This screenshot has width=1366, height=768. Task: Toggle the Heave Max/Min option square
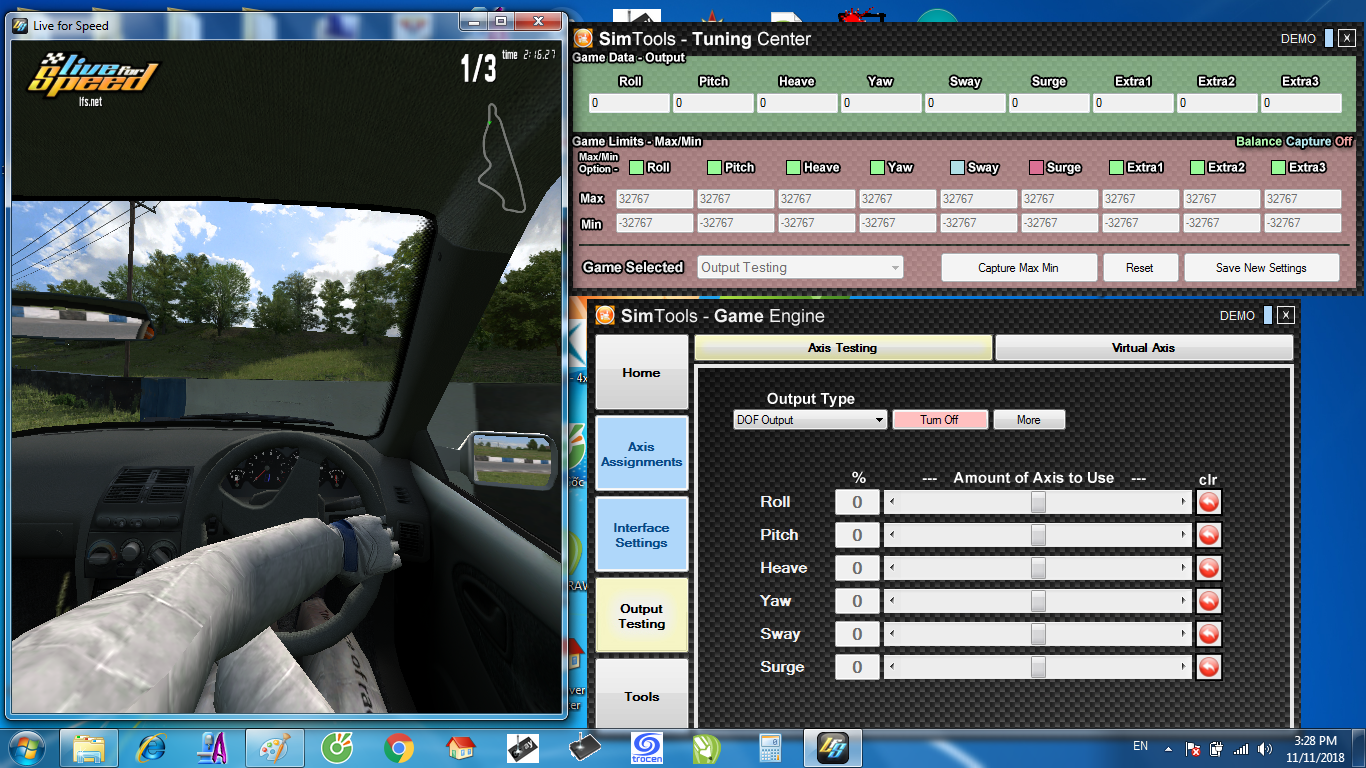(x=793, y=167)
